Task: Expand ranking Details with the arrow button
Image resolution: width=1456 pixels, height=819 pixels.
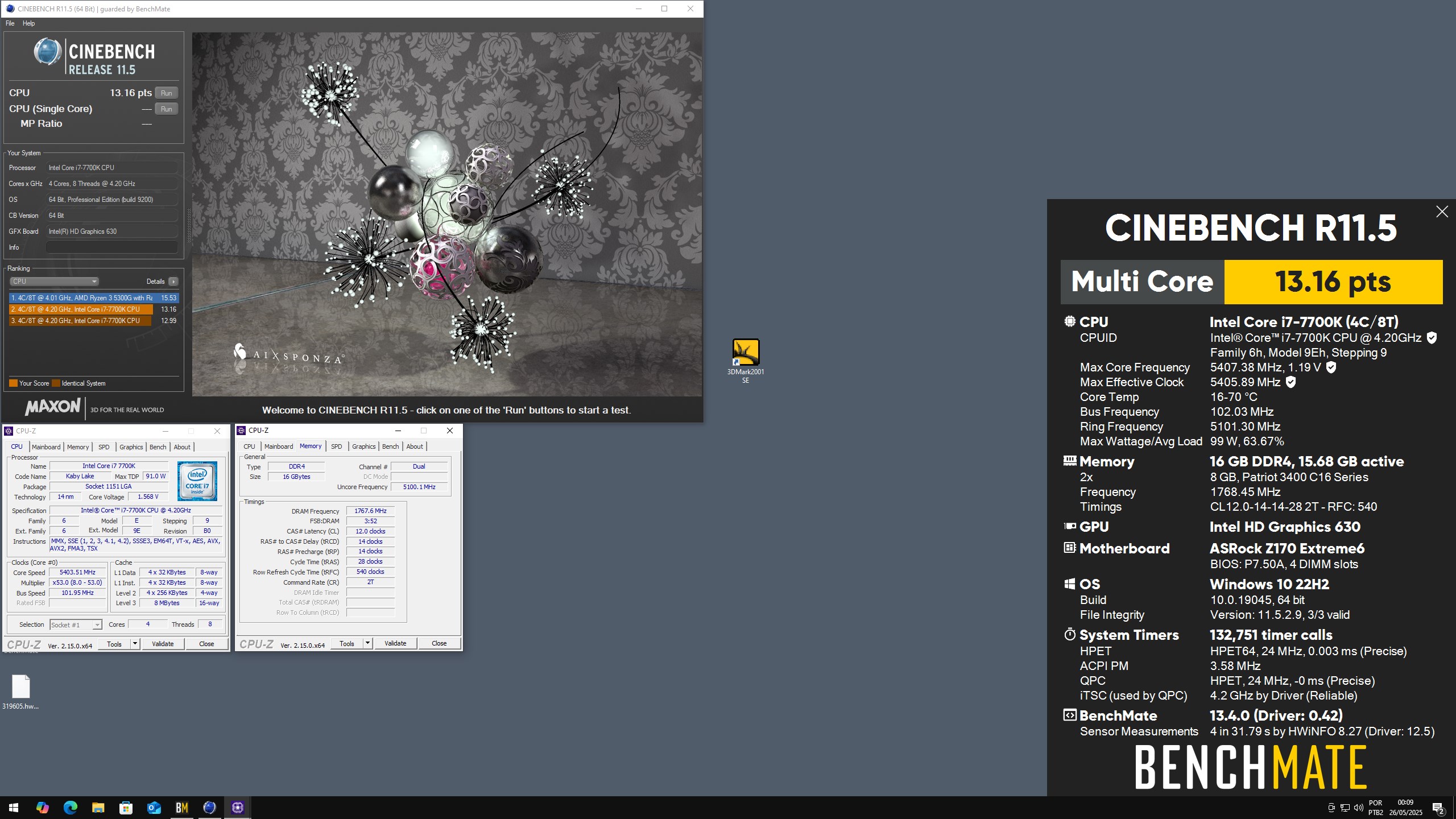Action: point(173,281)
